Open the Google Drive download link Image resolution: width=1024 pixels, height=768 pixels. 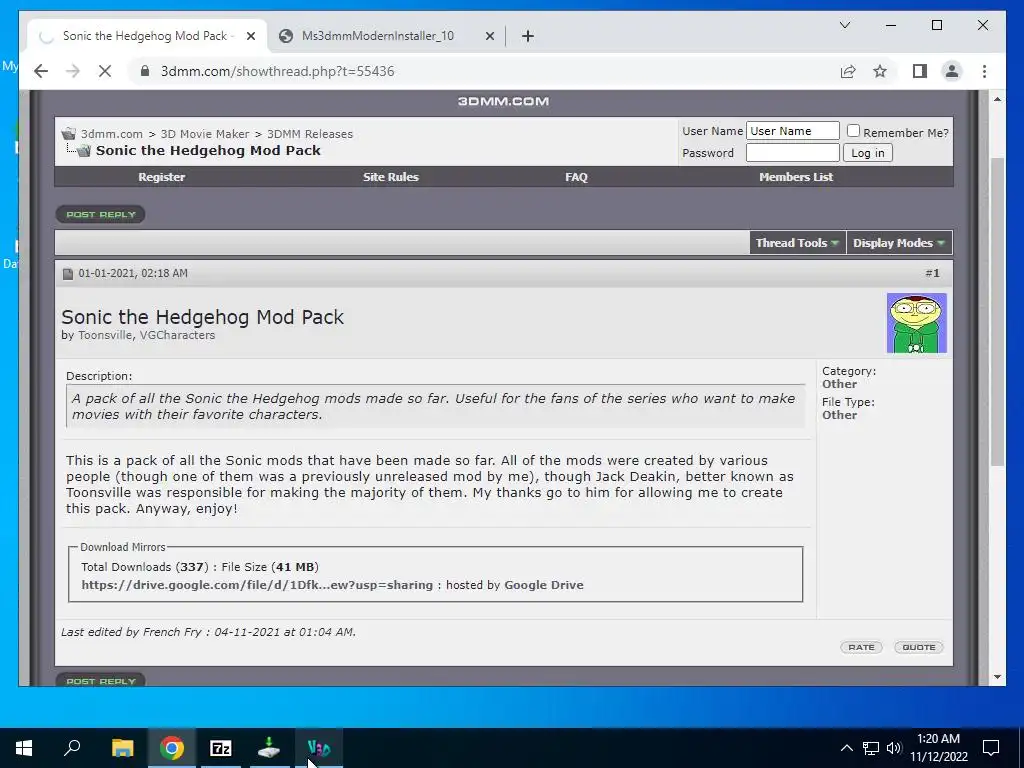[x=257, y=585]
